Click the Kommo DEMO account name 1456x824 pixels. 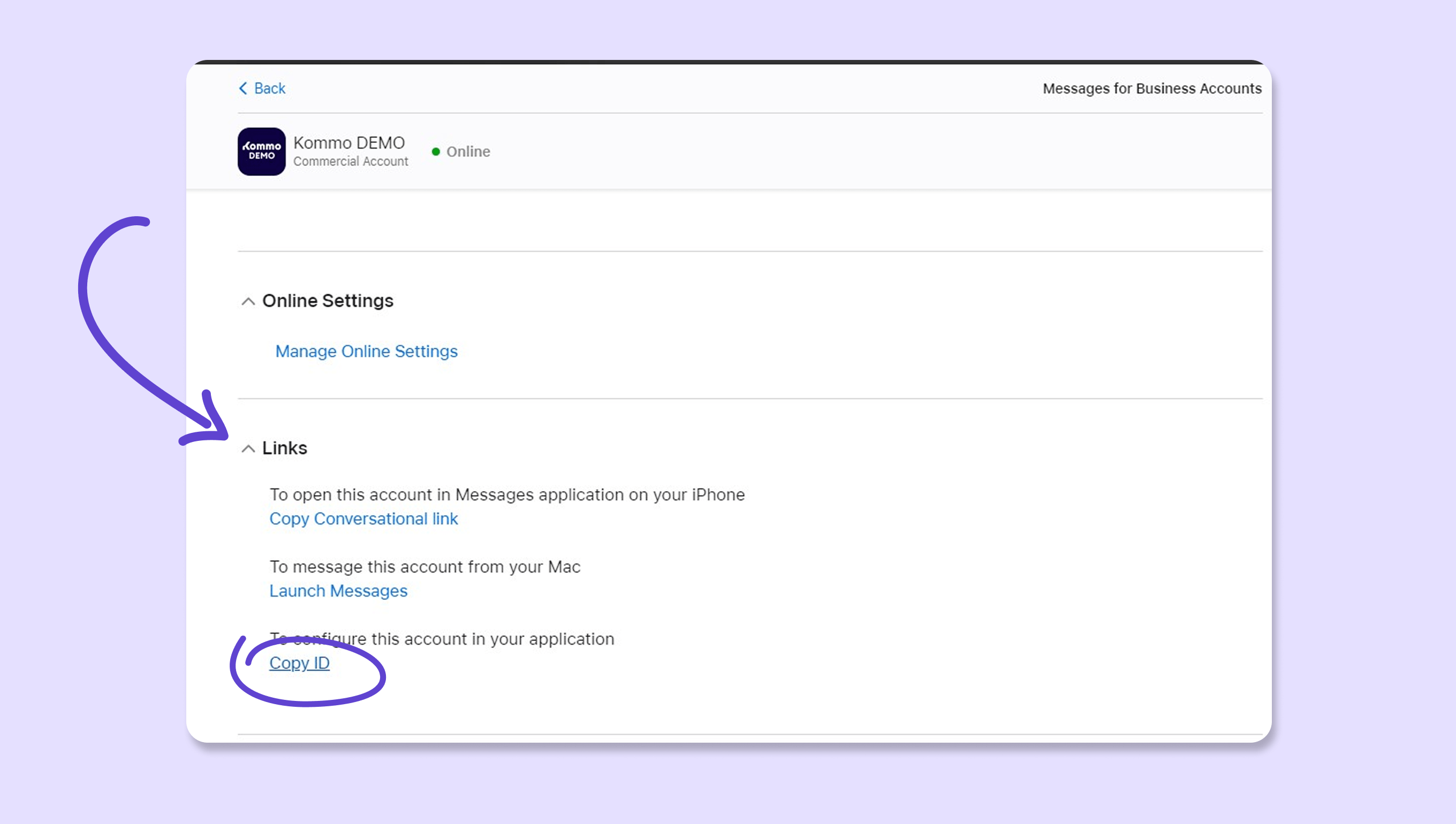(x=348, y=143)
